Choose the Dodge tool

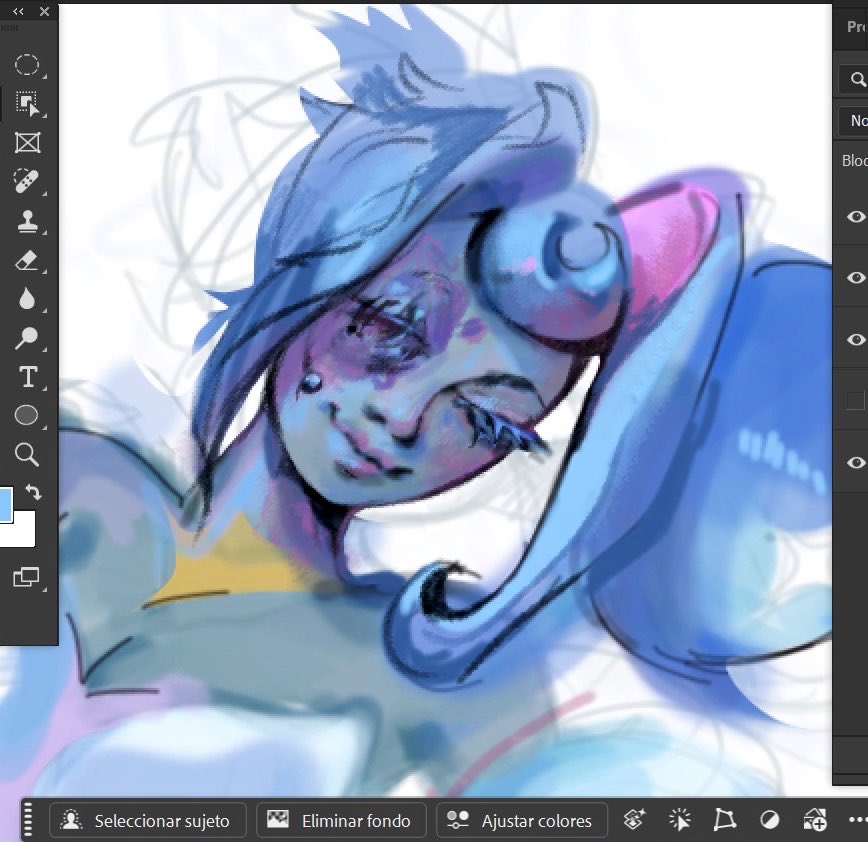click(x=27, y=338)
